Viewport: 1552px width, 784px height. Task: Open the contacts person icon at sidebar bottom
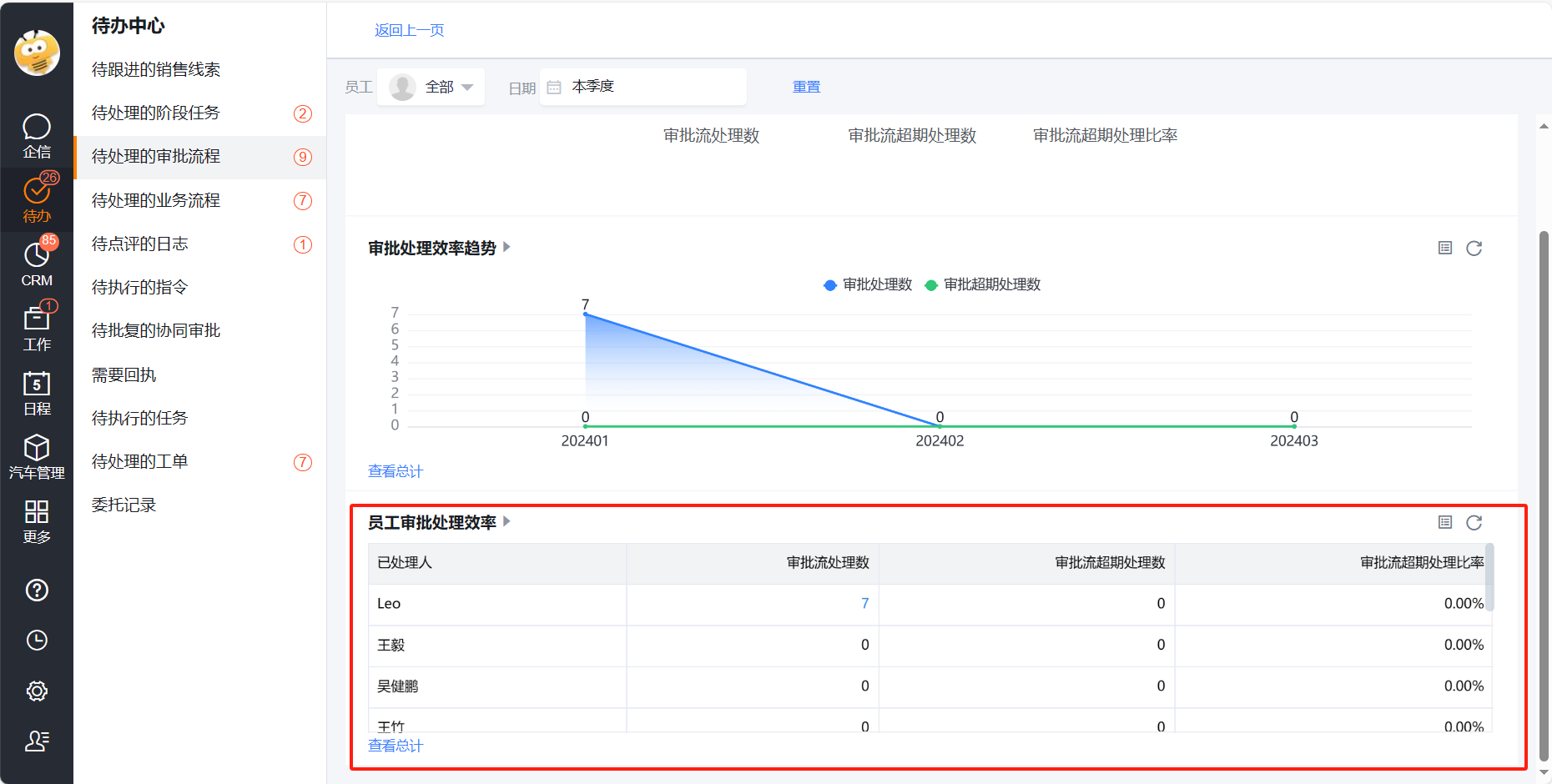[x=37, y=741]
